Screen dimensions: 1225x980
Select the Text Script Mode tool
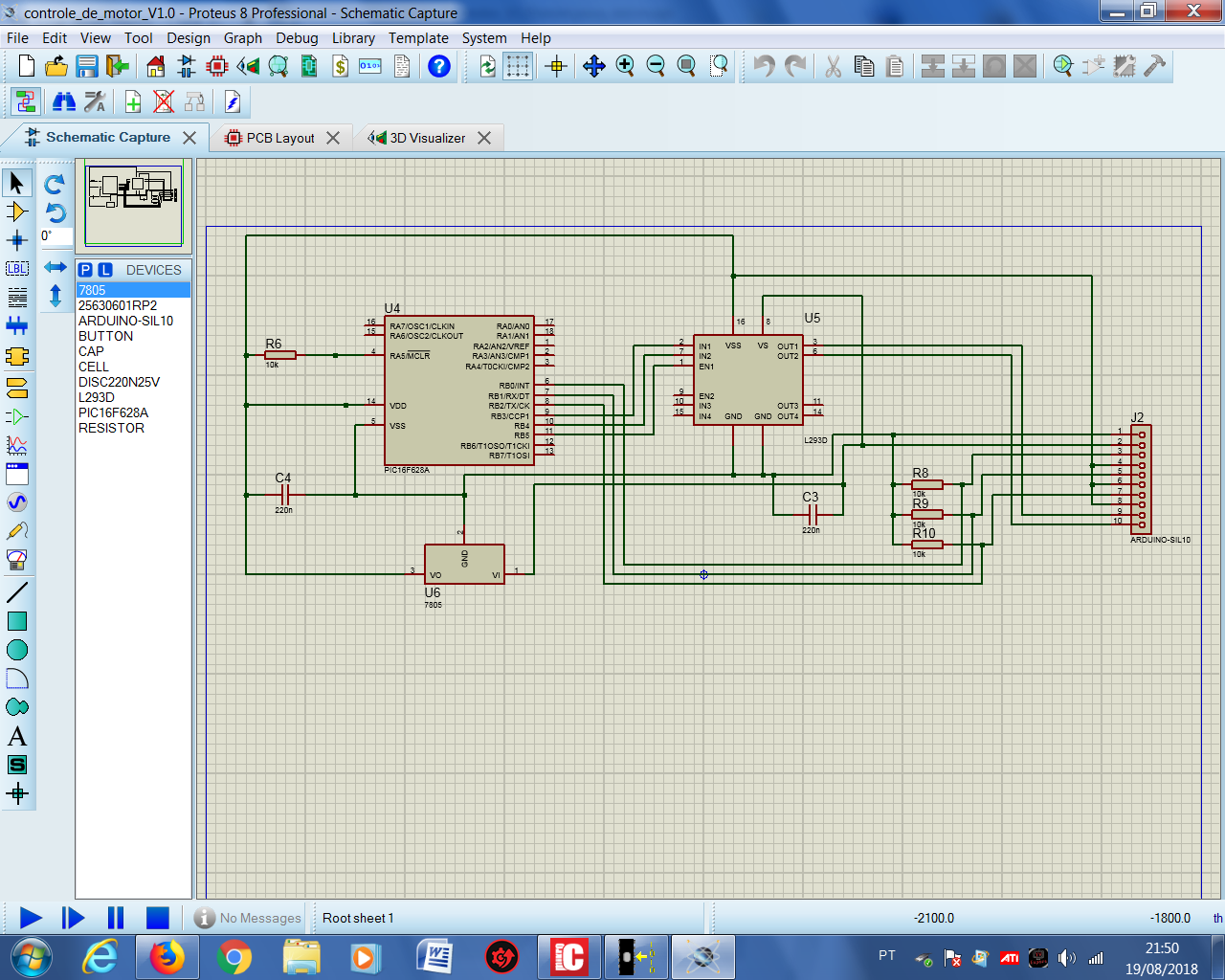(x=17, y=298)
